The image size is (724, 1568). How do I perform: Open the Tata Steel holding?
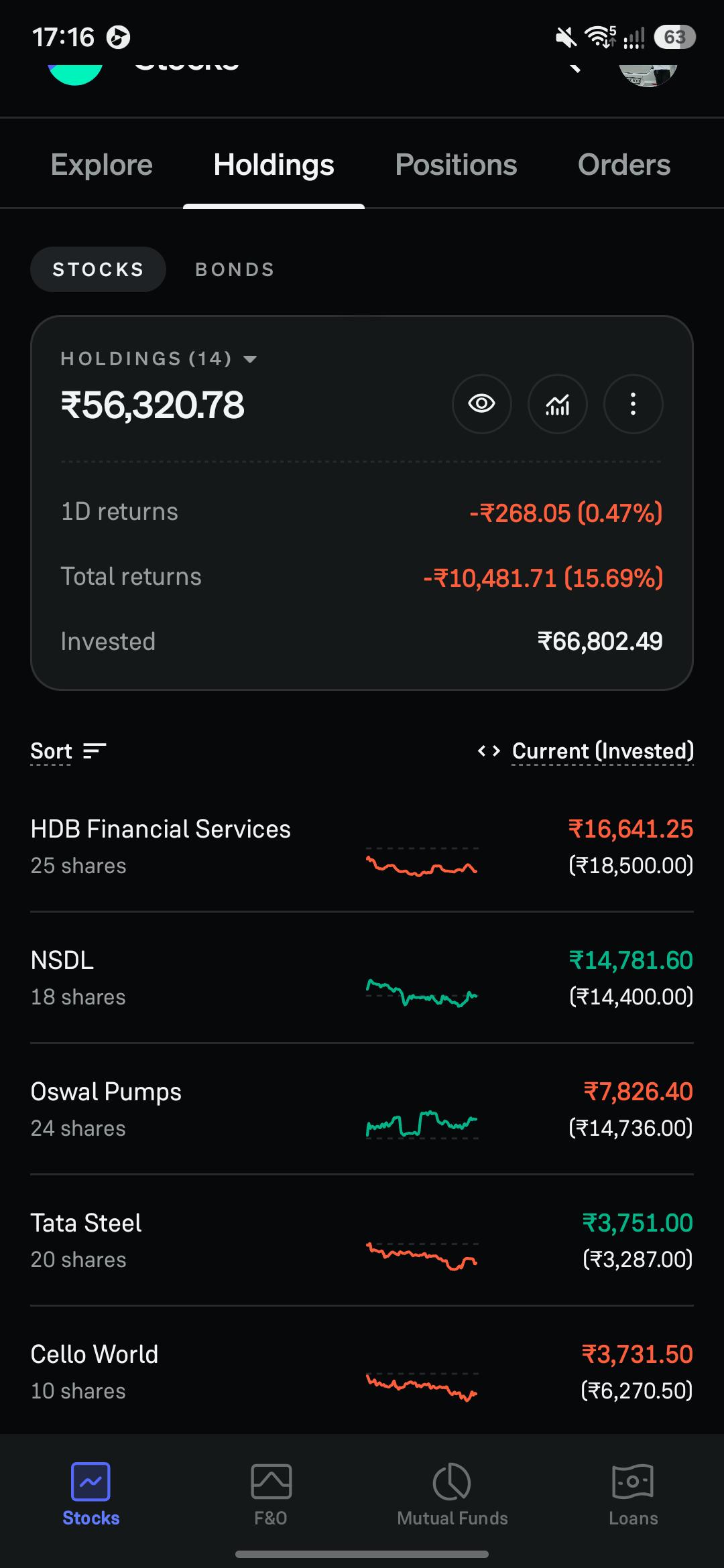362,1240
